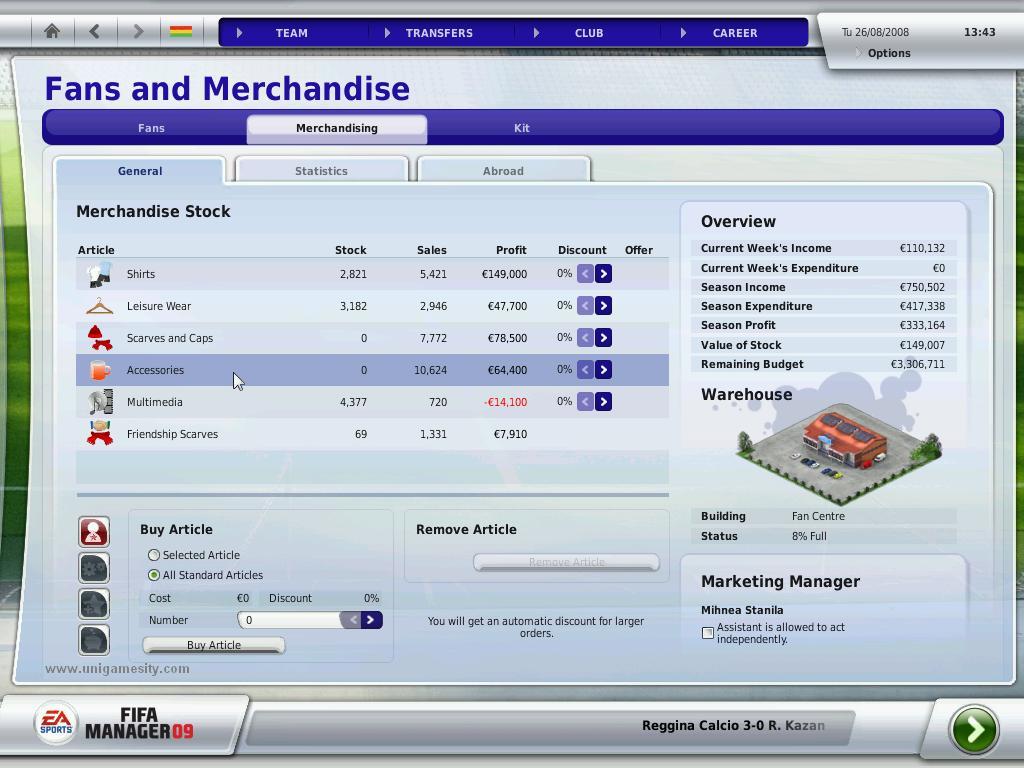Open the CAREER dropdown menu
Viewport: 1024px width, 768px height.
734,33
